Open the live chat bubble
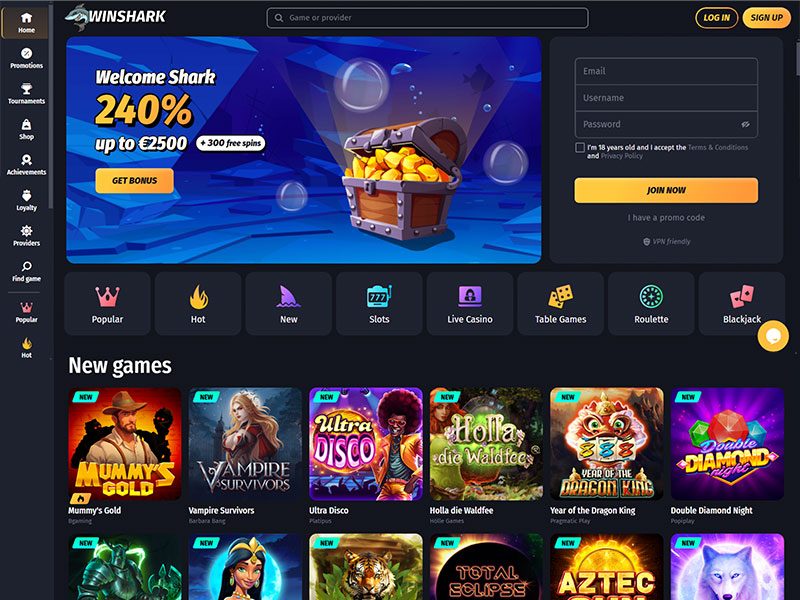This screenshot has height=600, width=800. [x=773, y=336]
